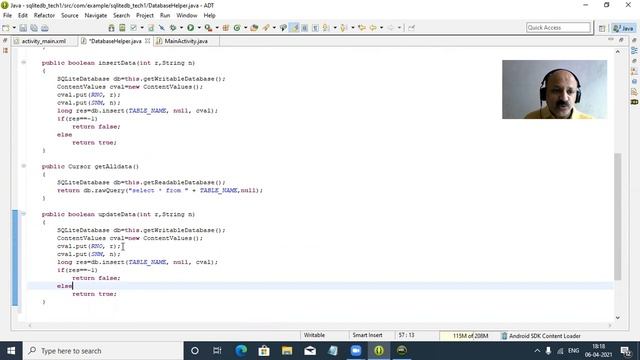Viewport: 640px width, 360px height.
Task: Click the editor vertical scrollbar thumb
Action: (618, 216)
